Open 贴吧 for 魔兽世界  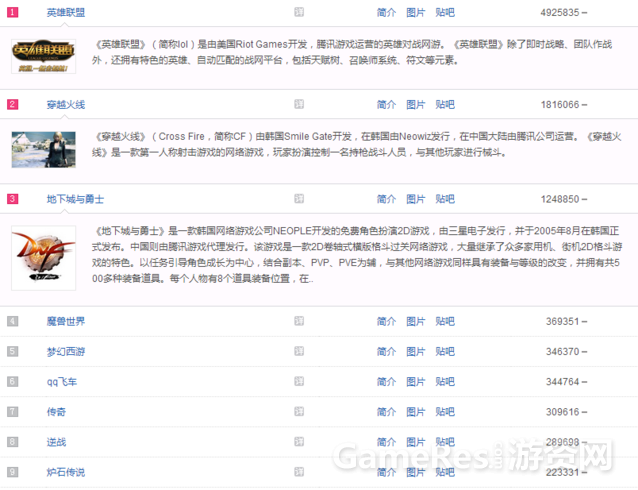445,321
